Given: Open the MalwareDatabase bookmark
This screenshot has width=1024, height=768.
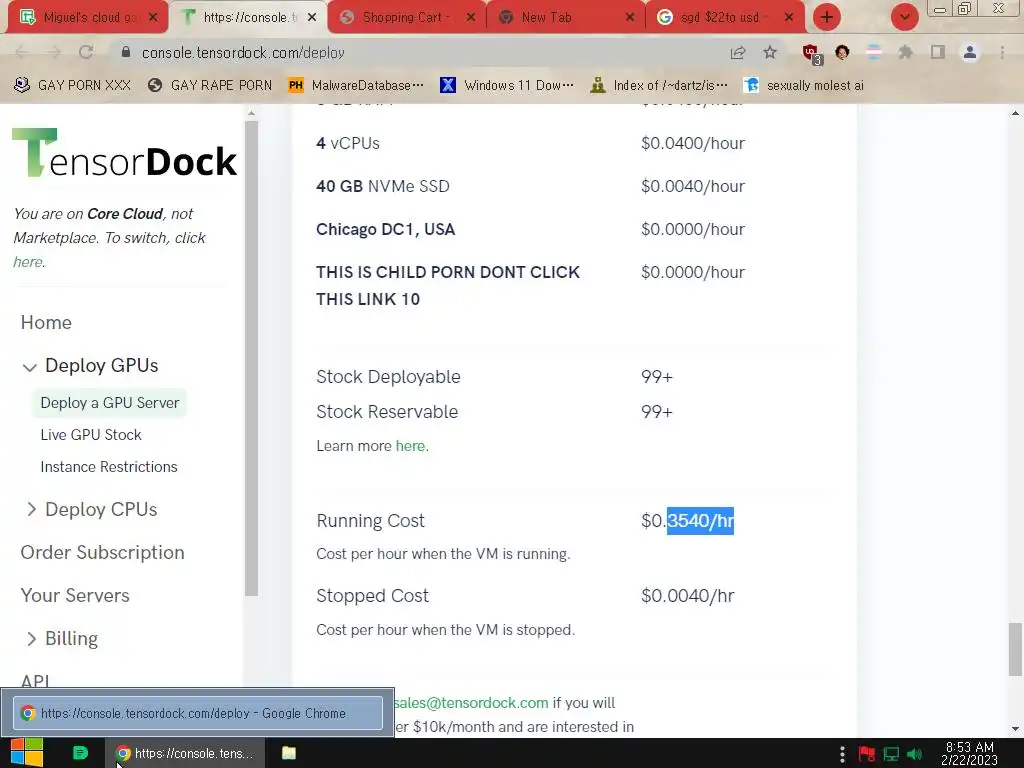Looking at the screenshot, I should [355, 86].
